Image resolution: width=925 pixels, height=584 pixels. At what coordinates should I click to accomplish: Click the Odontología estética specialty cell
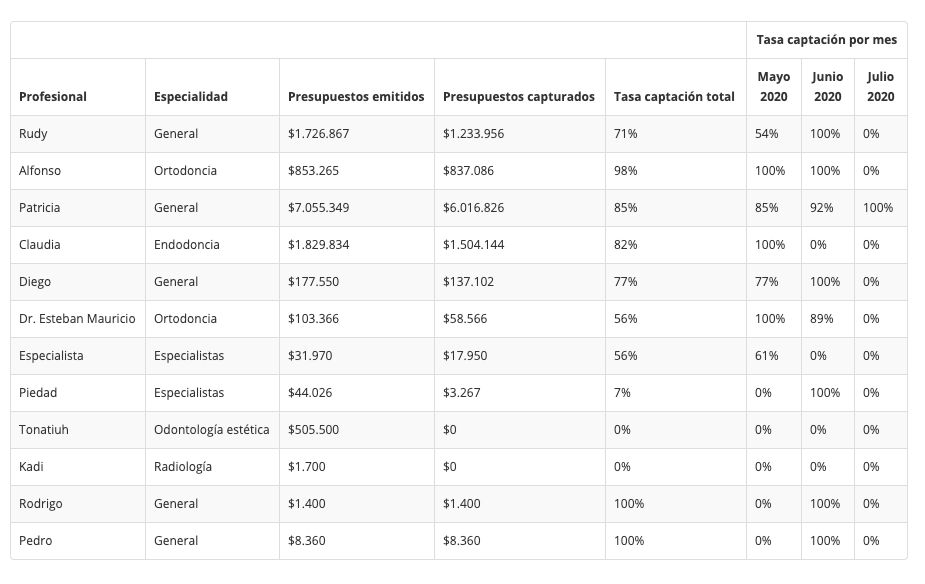(211, 430)
